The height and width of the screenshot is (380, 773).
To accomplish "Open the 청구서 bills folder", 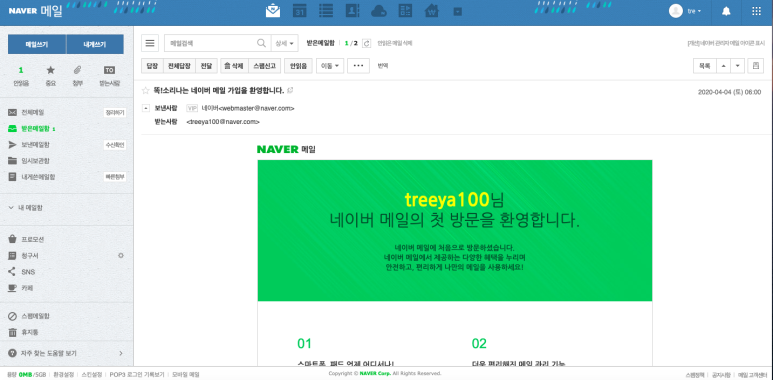I will pos(30,256).
